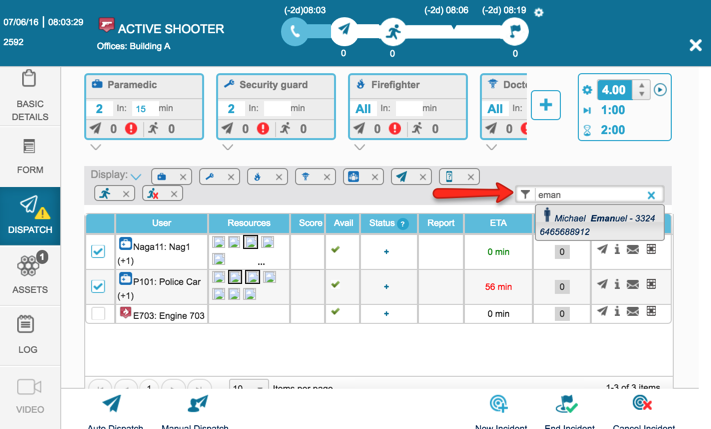Remove the paramedic briefcase display filter
This screenshot has height=429, width=711.
pos(183,177)
